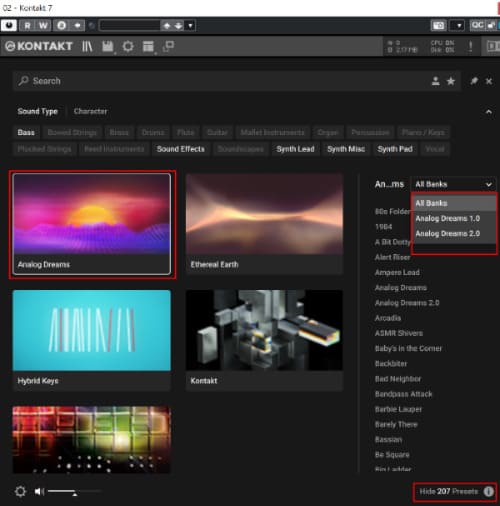Open the Analog Dreams library tile

(x=92, y=224)
